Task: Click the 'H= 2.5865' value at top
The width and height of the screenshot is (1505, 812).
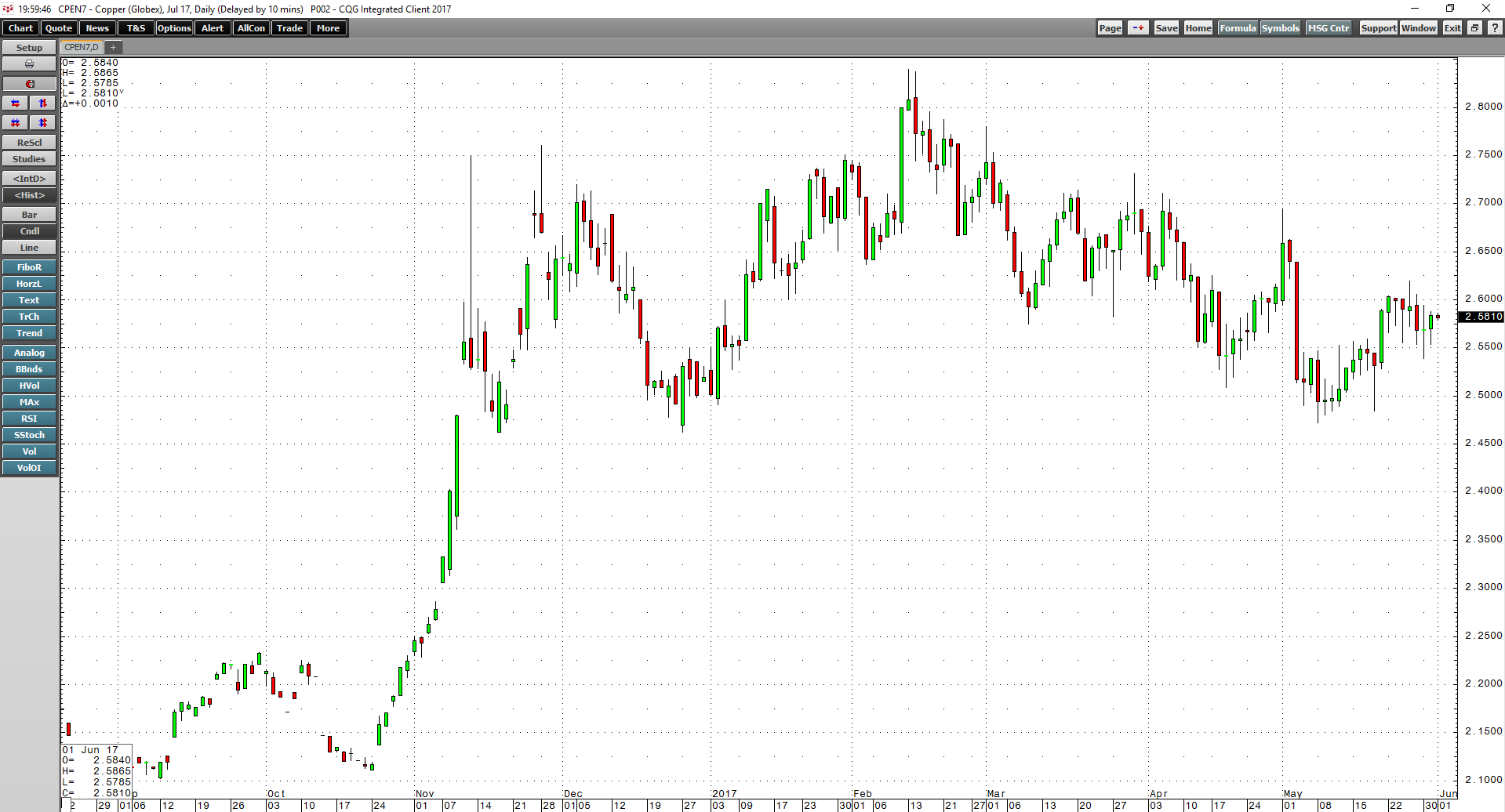Action: [x=90, y=73]
